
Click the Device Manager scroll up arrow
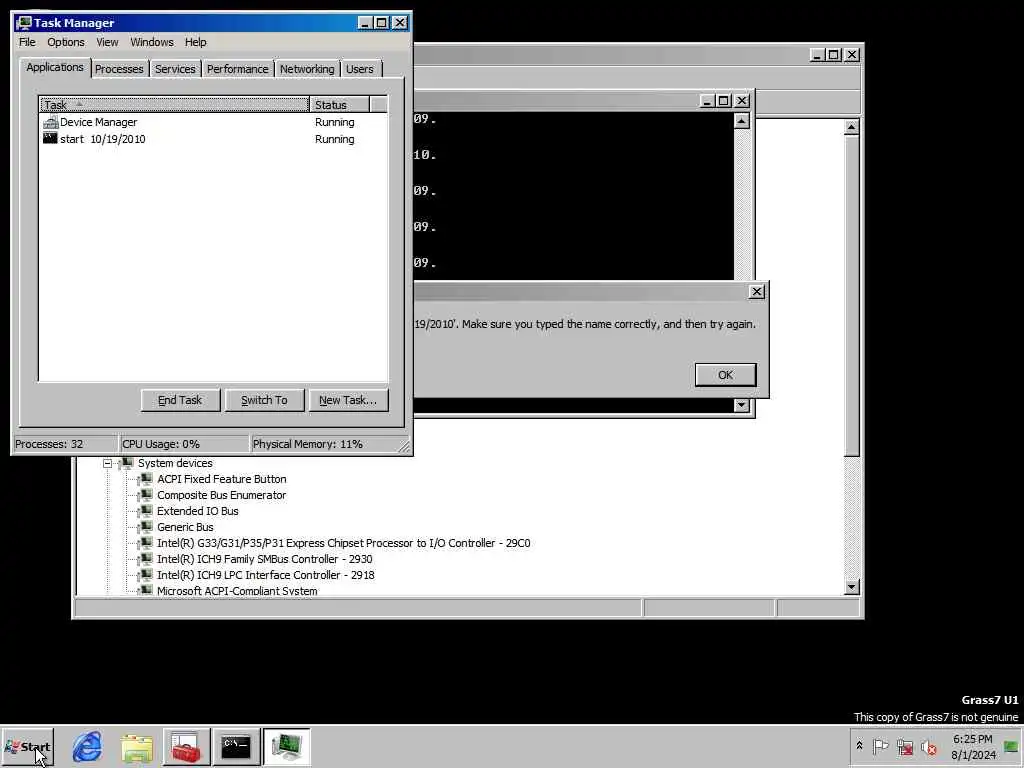pos(851,127)
